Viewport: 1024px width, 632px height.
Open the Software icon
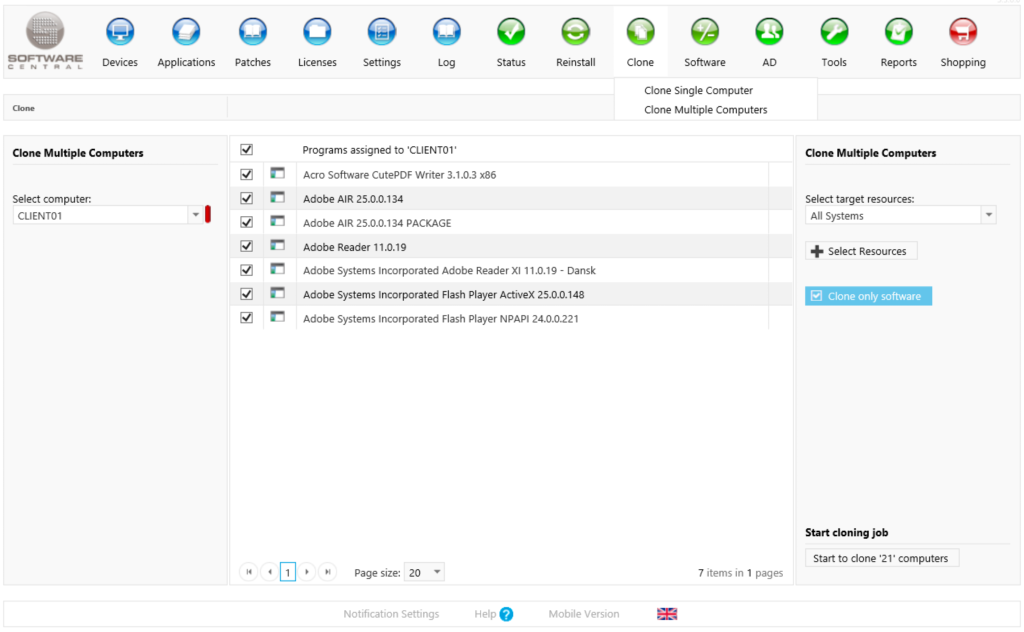pyautogui.click(x=705, y=32)
